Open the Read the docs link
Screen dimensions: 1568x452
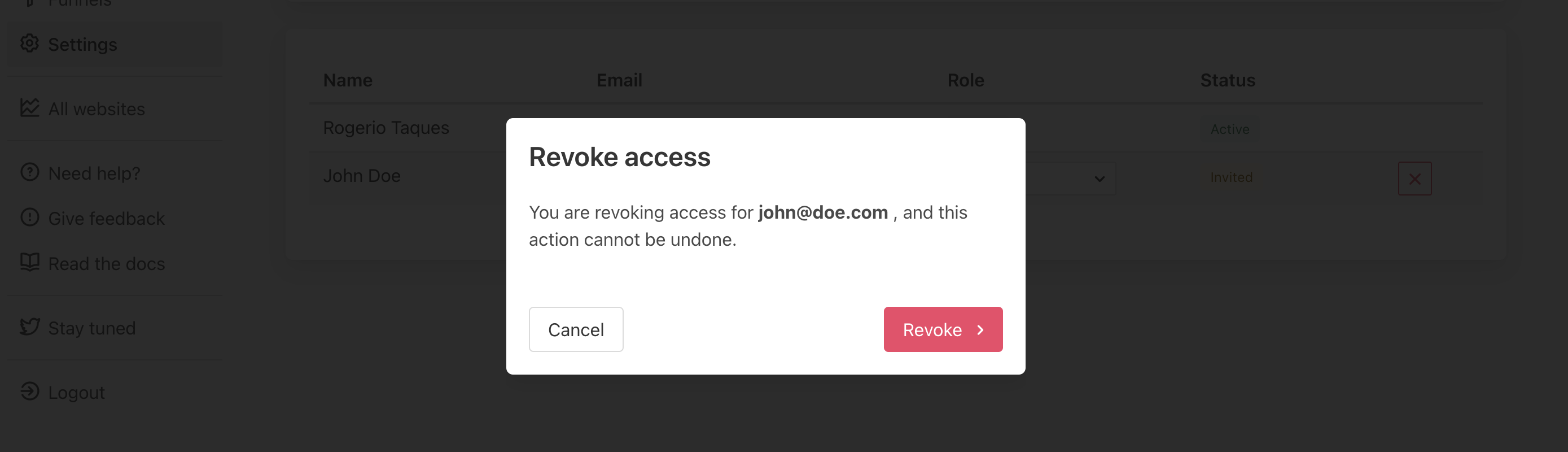pyautogui.click(x=107, y=264)
